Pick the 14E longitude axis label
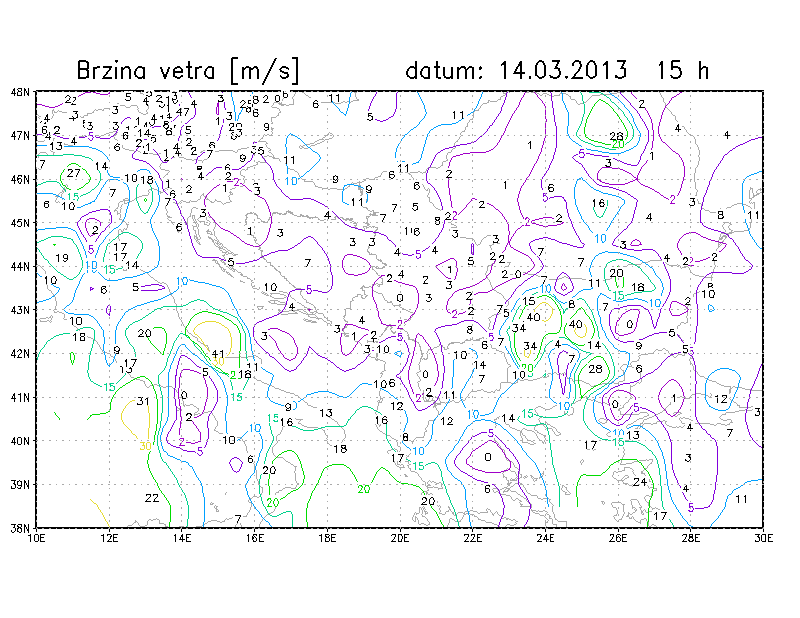Screen dimensions: 800x618 pos(182,538)
